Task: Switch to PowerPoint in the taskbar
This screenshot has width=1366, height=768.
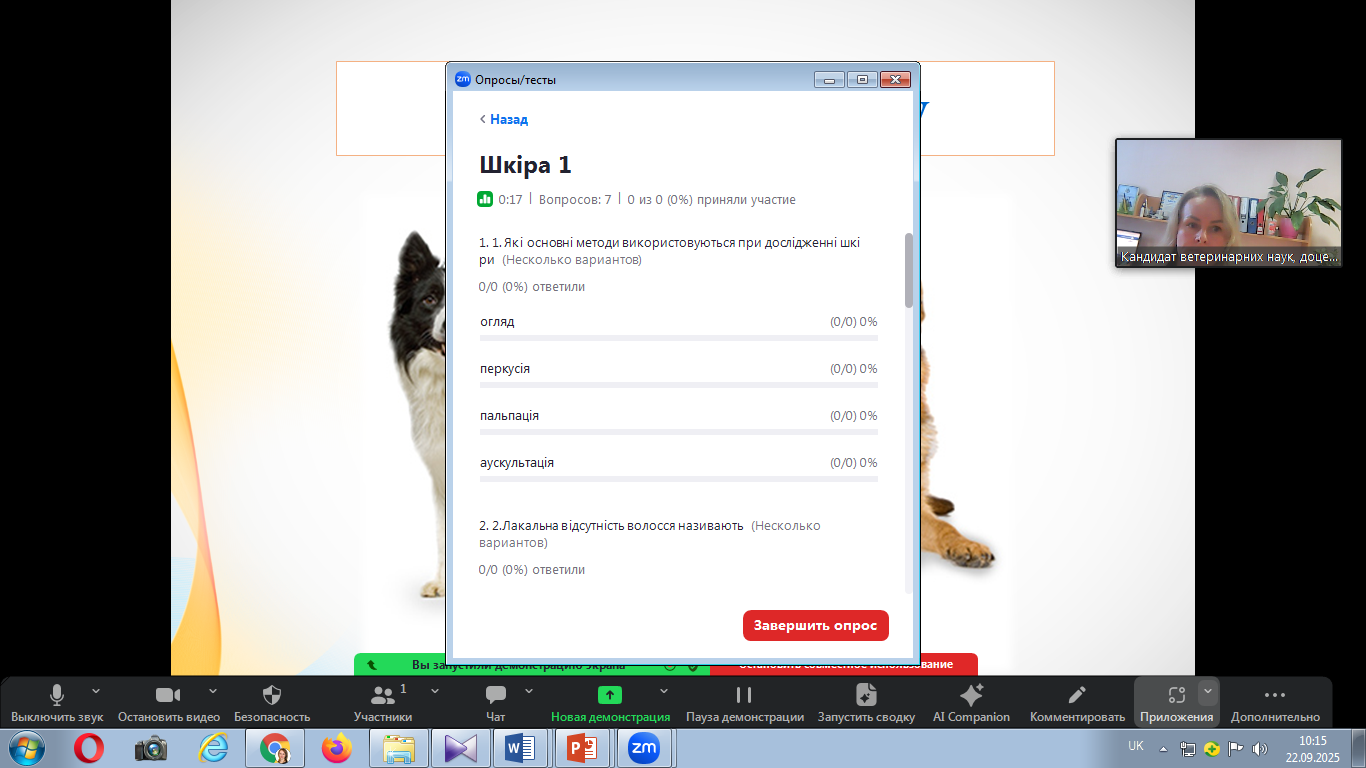Action: point(584,748)
